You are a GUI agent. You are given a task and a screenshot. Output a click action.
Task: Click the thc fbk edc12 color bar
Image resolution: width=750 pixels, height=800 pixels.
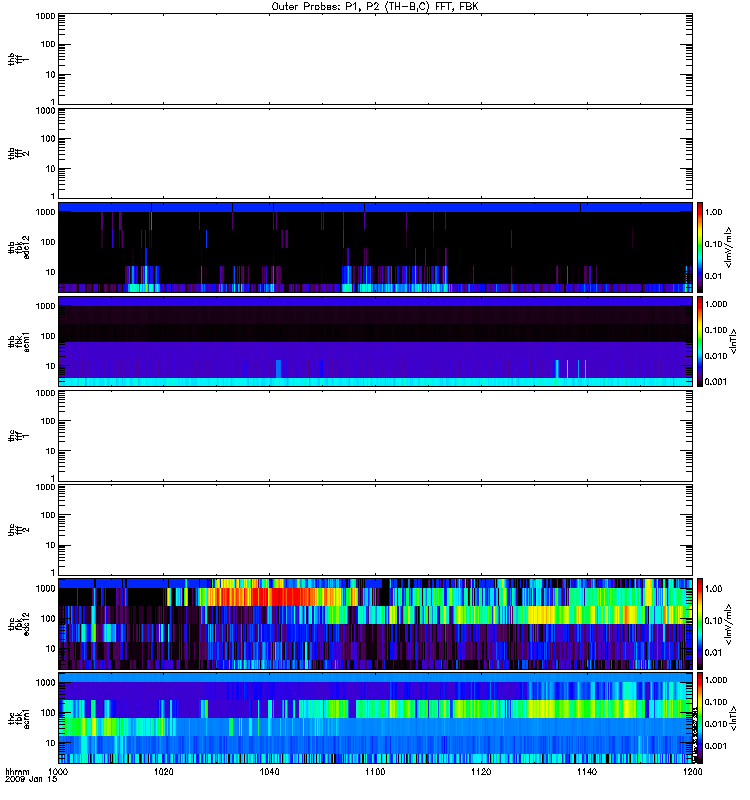coord(700,624)
